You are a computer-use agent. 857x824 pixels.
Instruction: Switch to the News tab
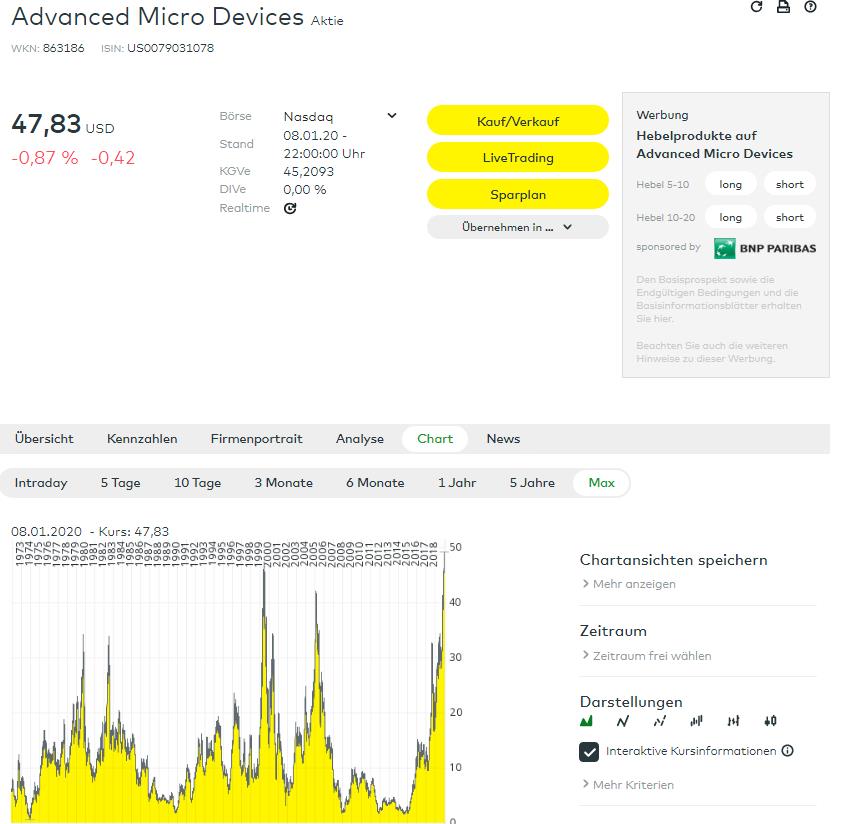pyautogui.click(x=503, y=439)
